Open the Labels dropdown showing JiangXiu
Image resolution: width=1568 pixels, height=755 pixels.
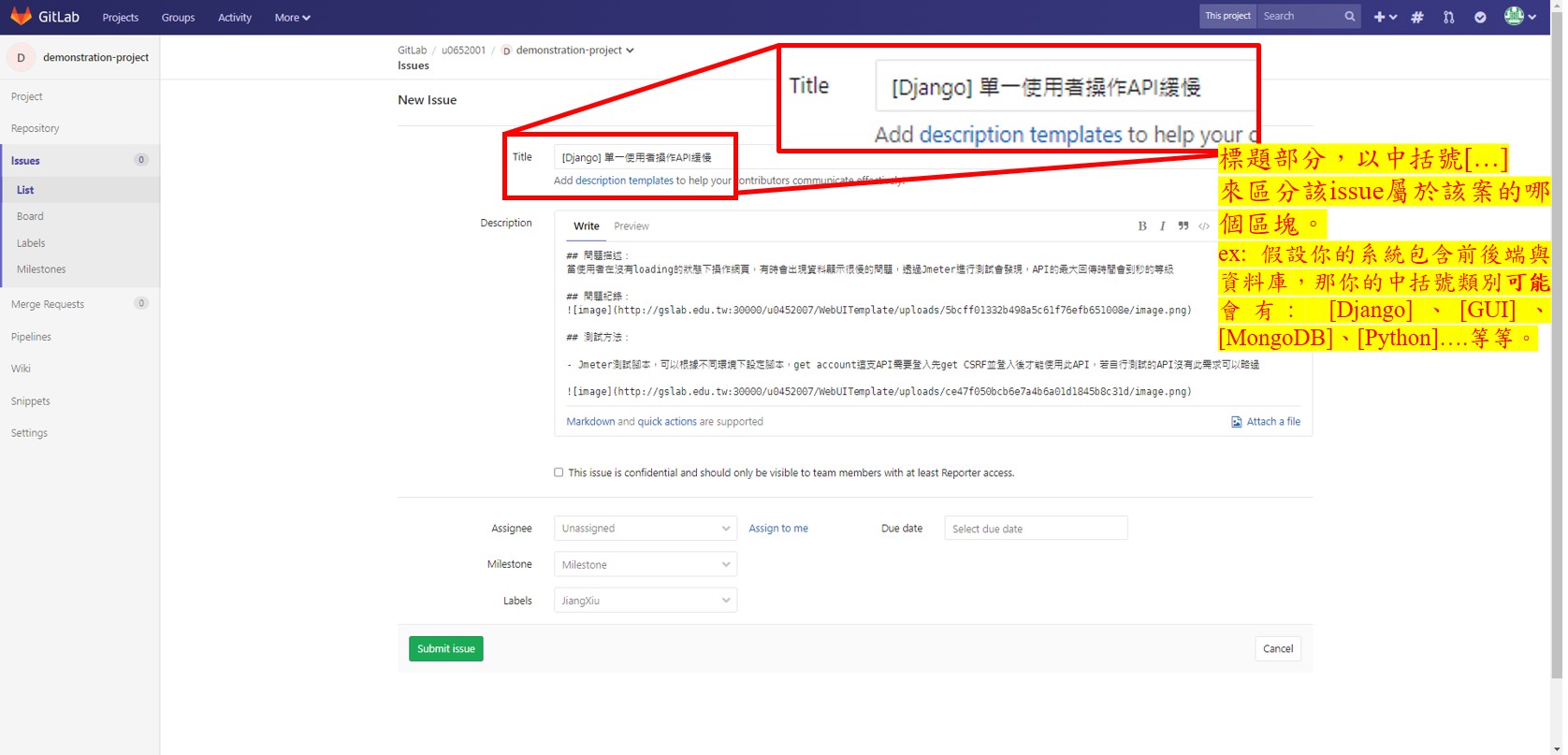click(646, 601)
